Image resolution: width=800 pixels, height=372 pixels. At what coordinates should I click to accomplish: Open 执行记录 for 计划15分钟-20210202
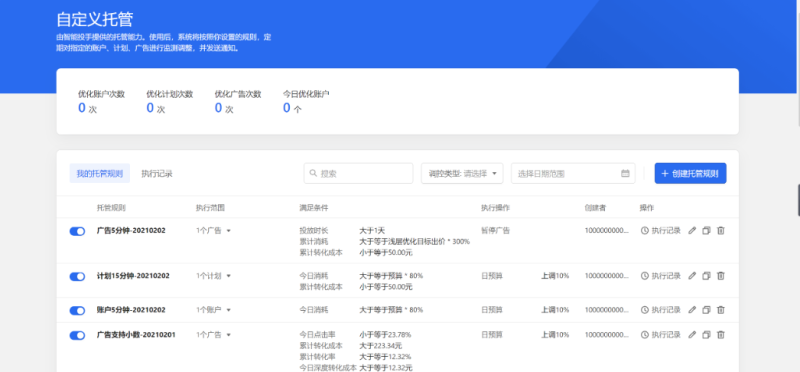[x=661, y=276]
